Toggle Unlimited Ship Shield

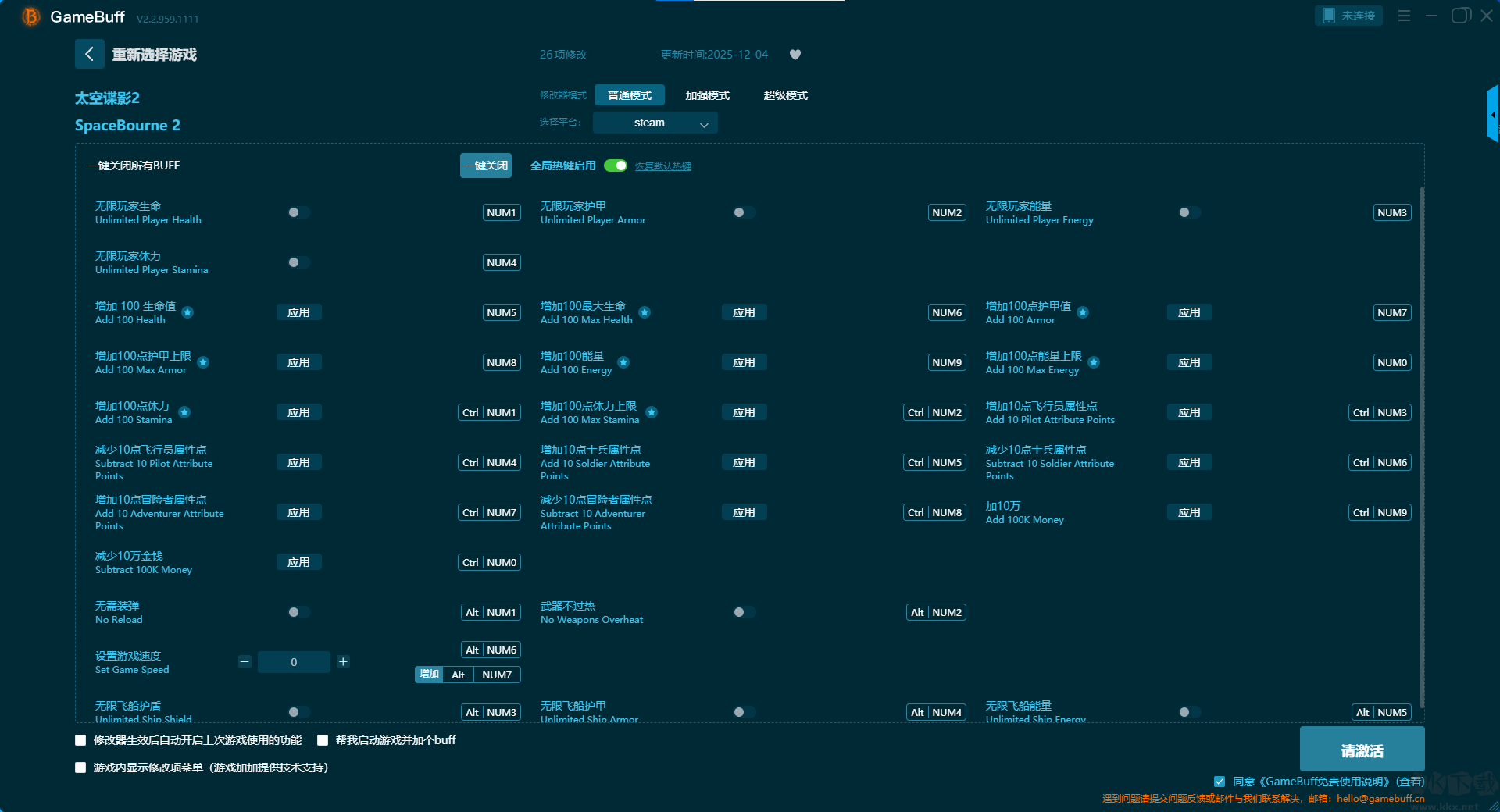(298, 712)
